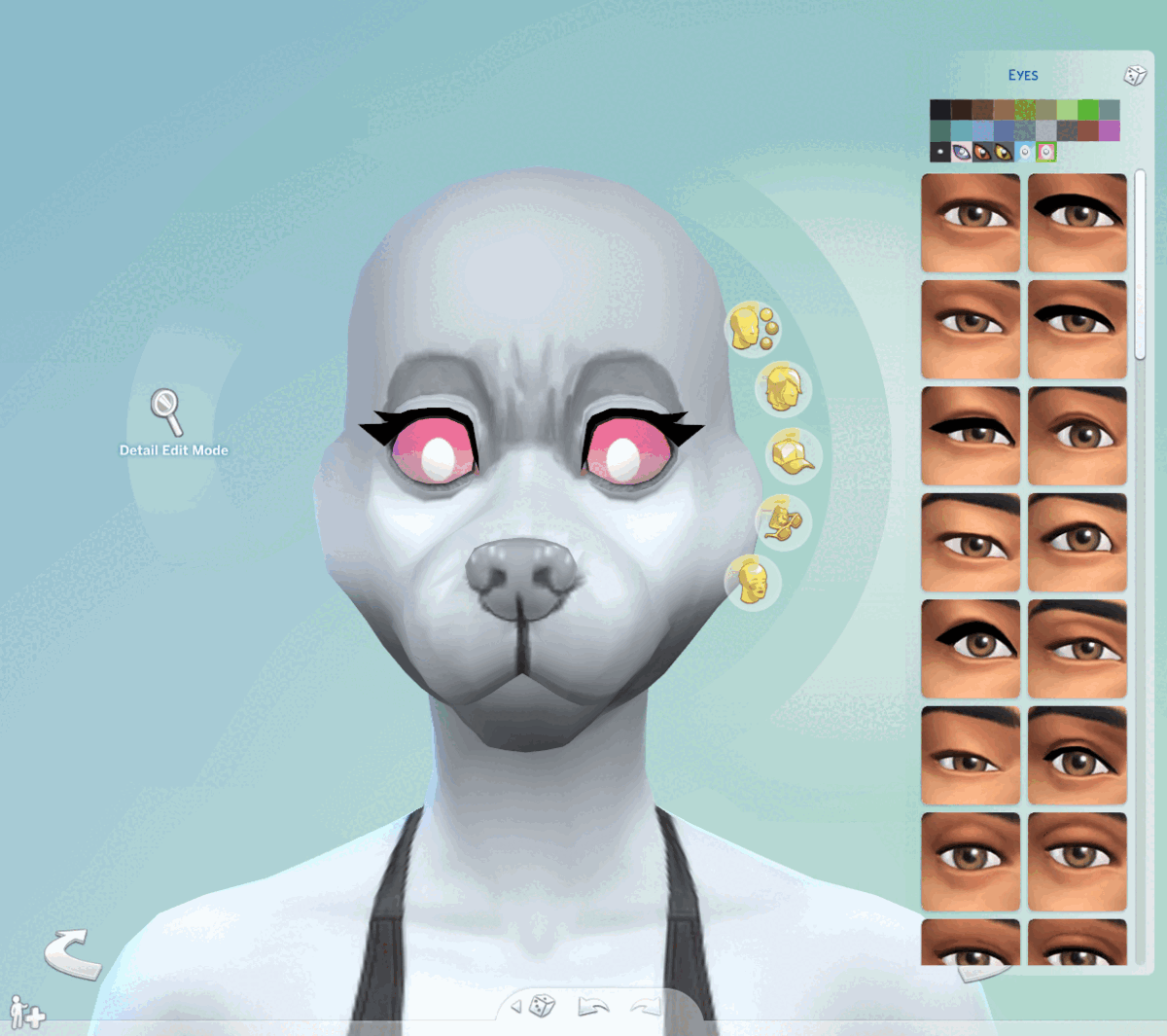Screen dimensions: 1167x1036
Task: Select the orange cat eye swatch
Action: coord(982,152)
